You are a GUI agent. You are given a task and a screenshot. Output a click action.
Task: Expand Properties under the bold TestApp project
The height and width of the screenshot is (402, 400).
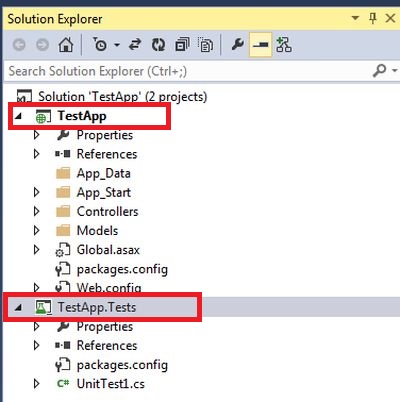tap(37, 135)
